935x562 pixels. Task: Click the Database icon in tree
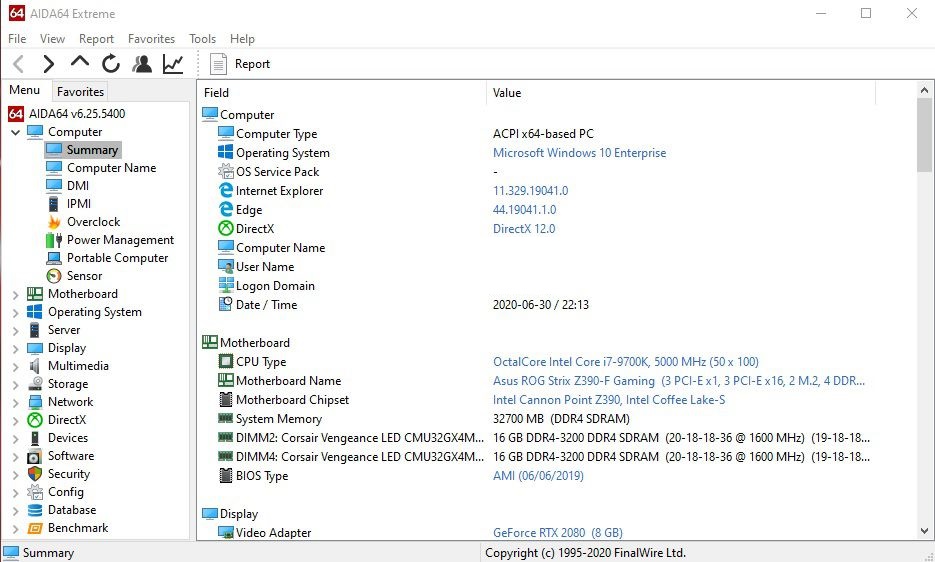35,510
